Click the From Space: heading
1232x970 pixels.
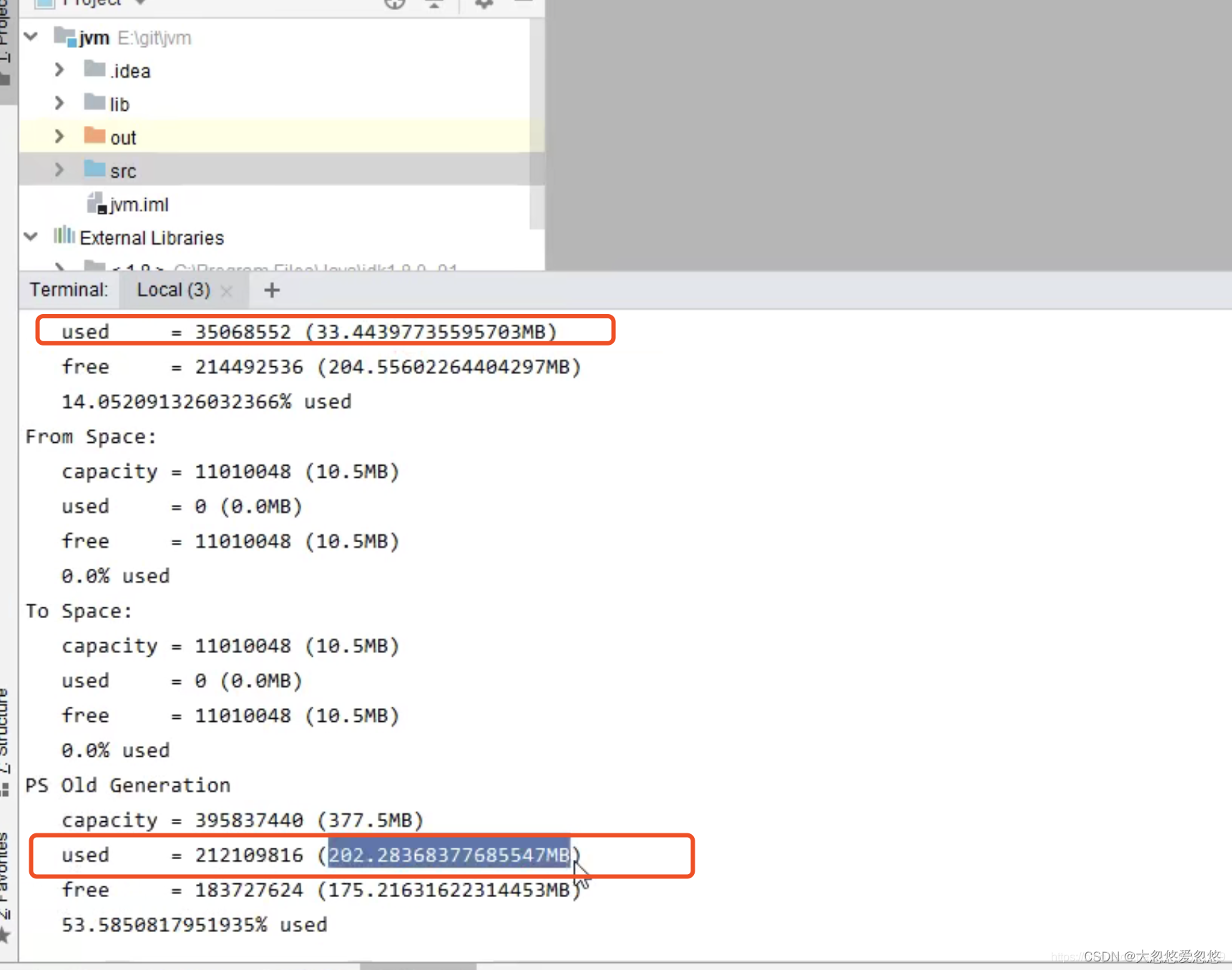[x=91, y=436]
